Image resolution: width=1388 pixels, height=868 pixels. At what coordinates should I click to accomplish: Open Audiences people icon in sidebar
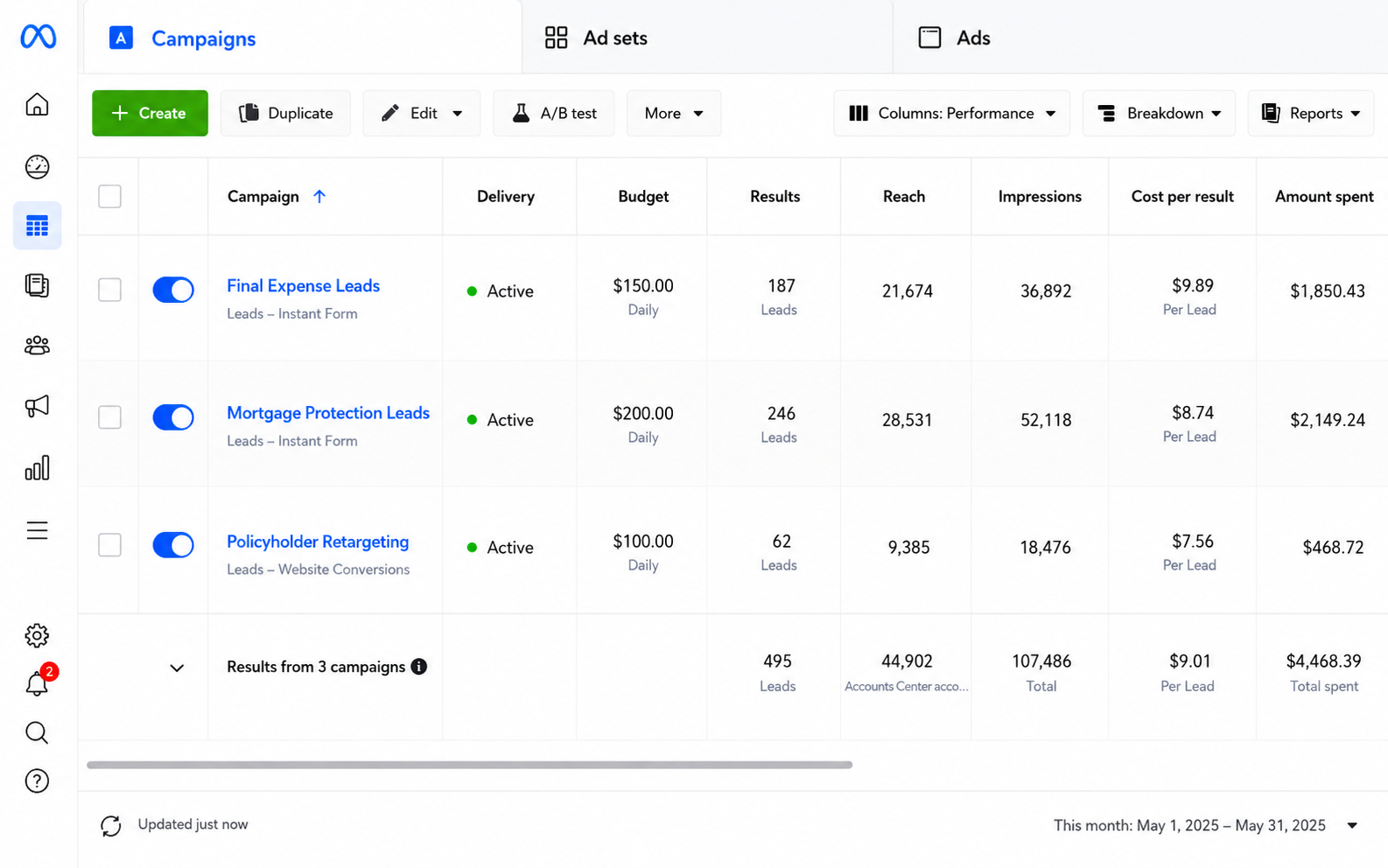pyautogui.click(x=37, y=346)
